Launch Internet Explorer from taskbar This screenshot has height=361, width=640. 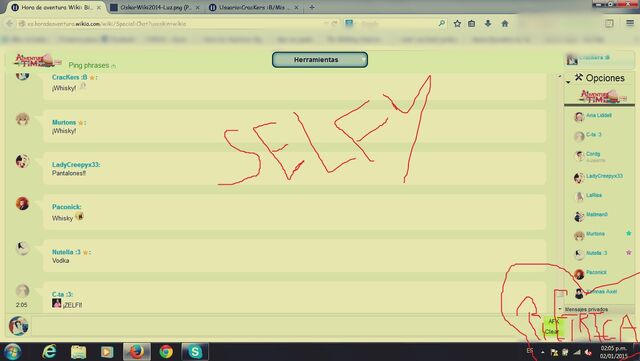[49, 352]
